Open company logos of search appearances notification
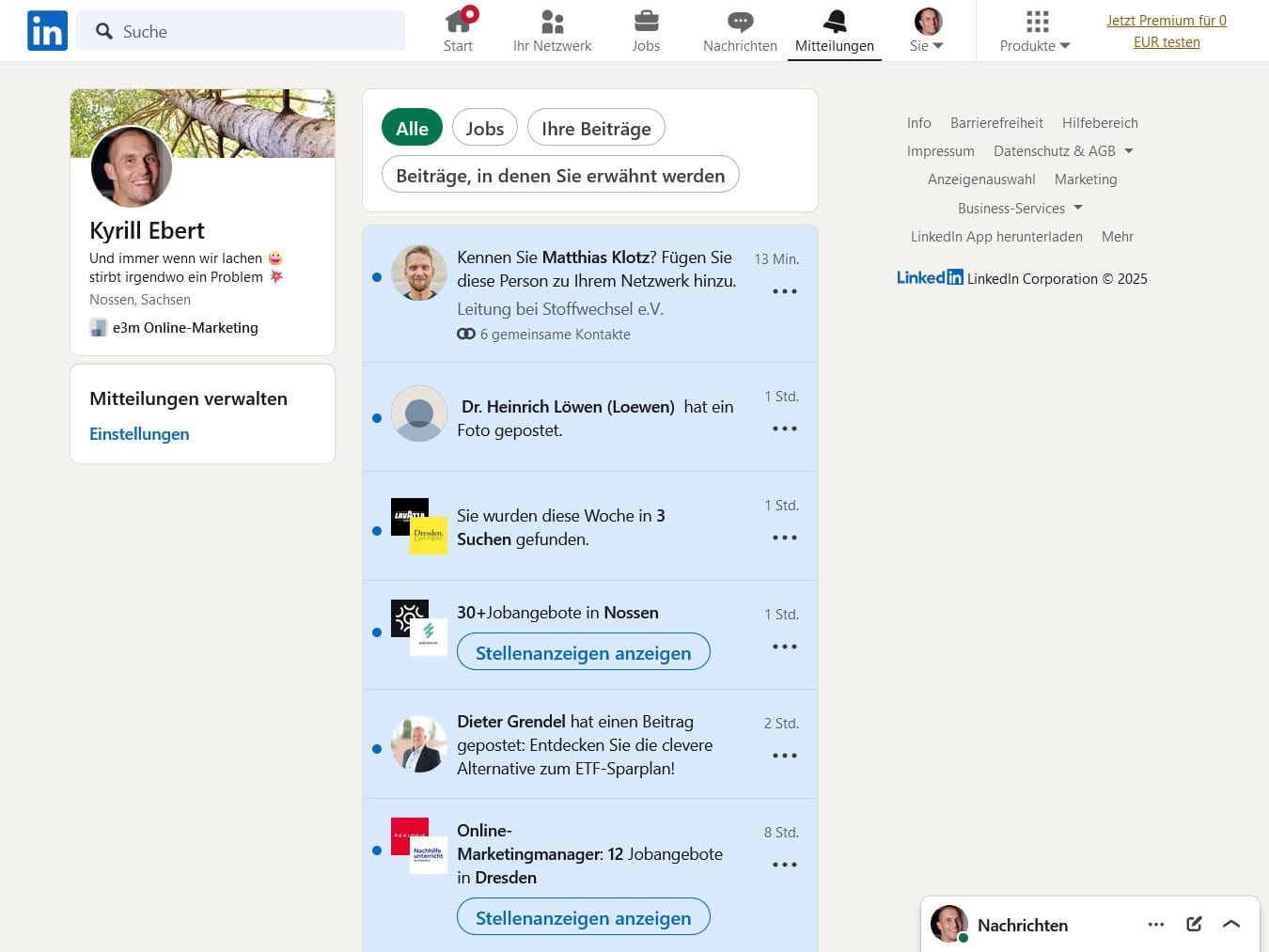 [419, 526]
